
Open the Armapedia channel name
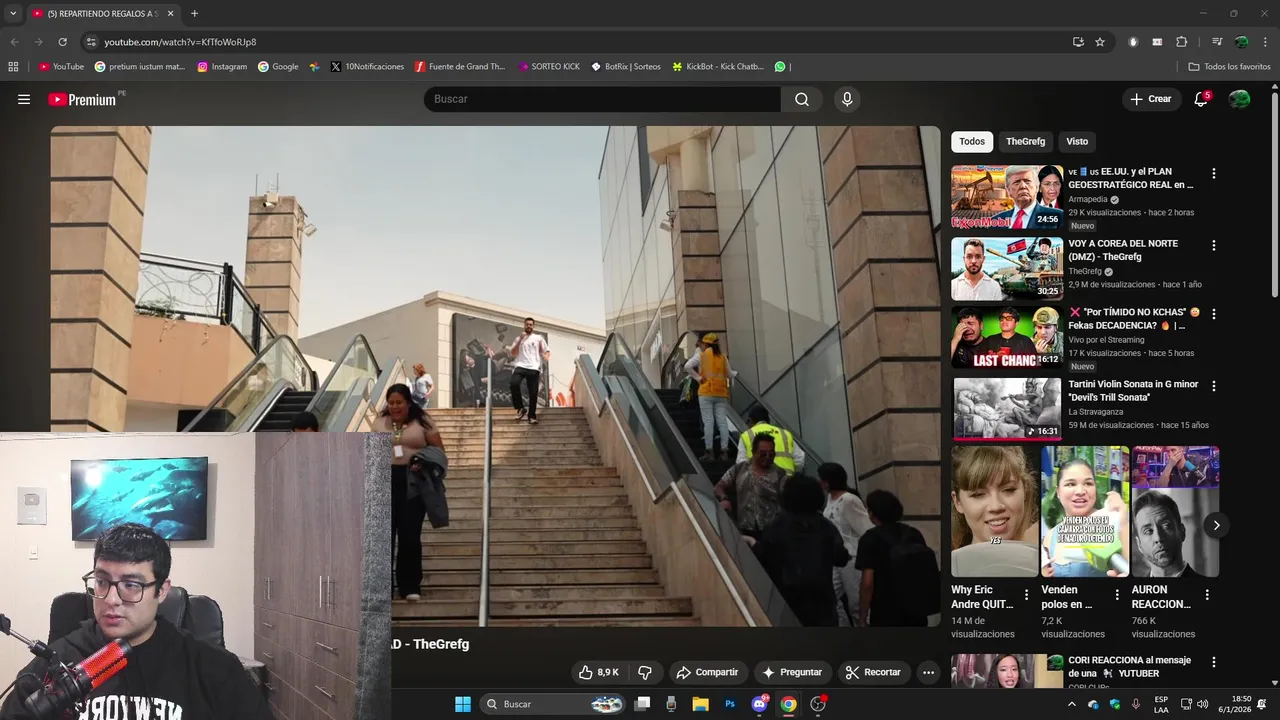point(1088,199)
